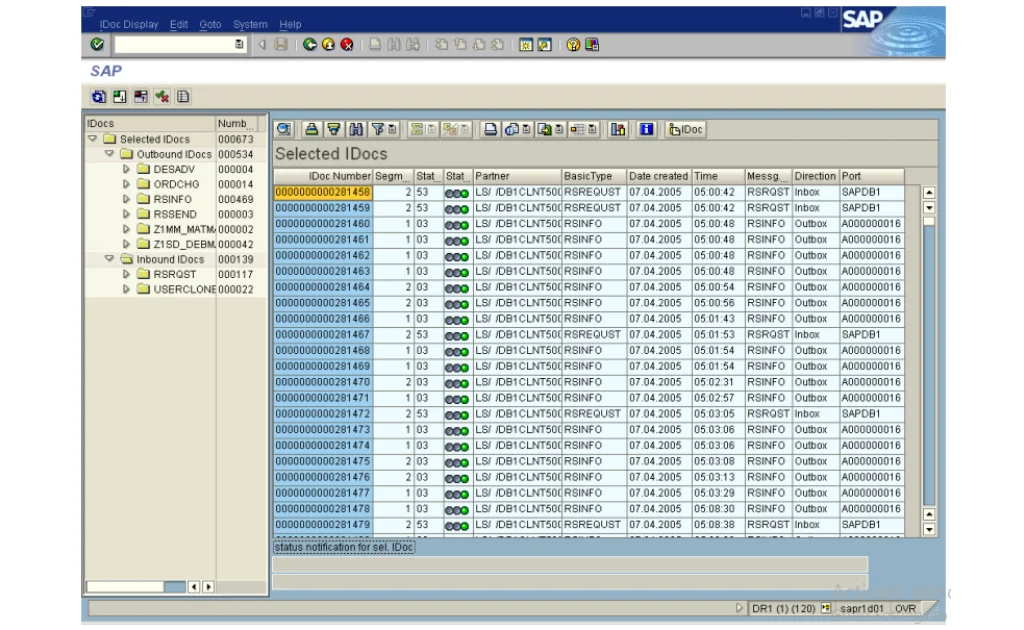1024x630 pixels.
Task: Select the ORDCHG folder in the tree
Action: point(176,184)
